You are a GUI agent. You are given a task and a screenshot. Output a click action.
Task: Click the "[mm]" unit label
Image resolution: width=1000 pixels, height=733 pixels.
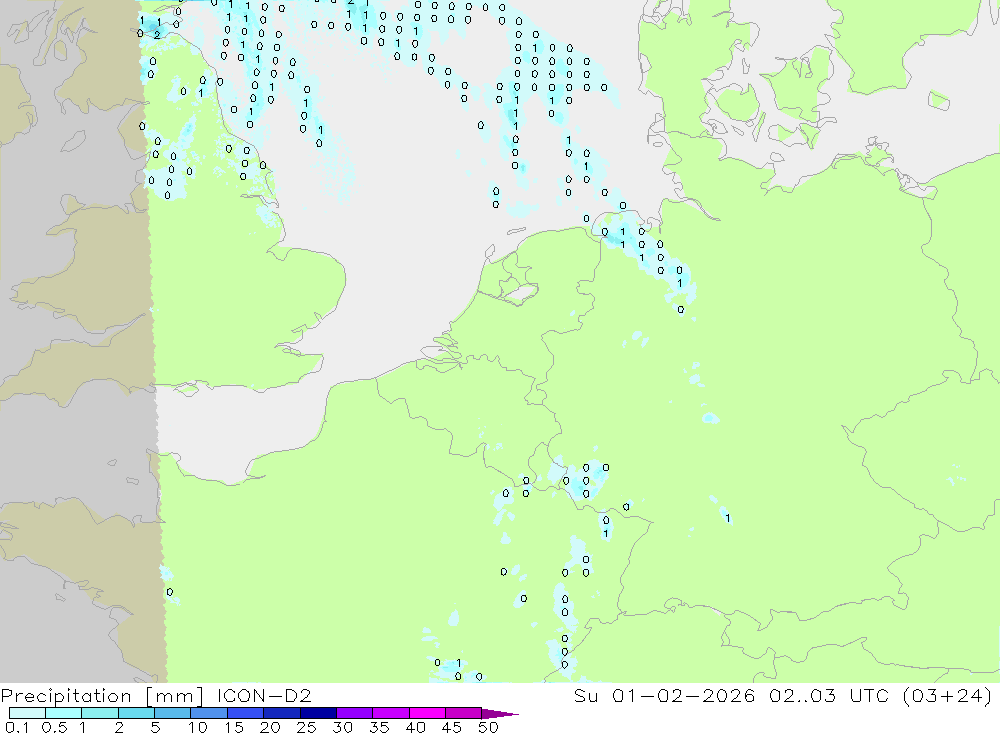[x=174, y=696]
